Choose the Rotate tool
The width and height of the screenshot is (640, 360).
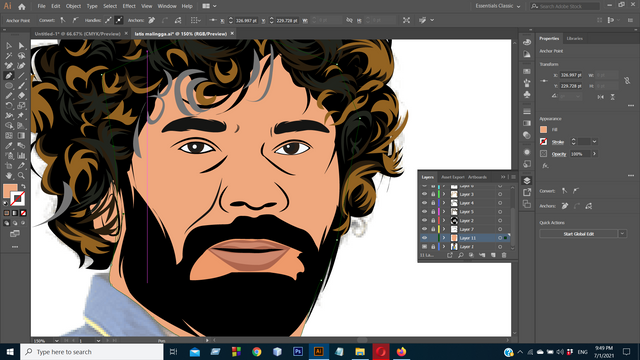click(x=9, y=106)
